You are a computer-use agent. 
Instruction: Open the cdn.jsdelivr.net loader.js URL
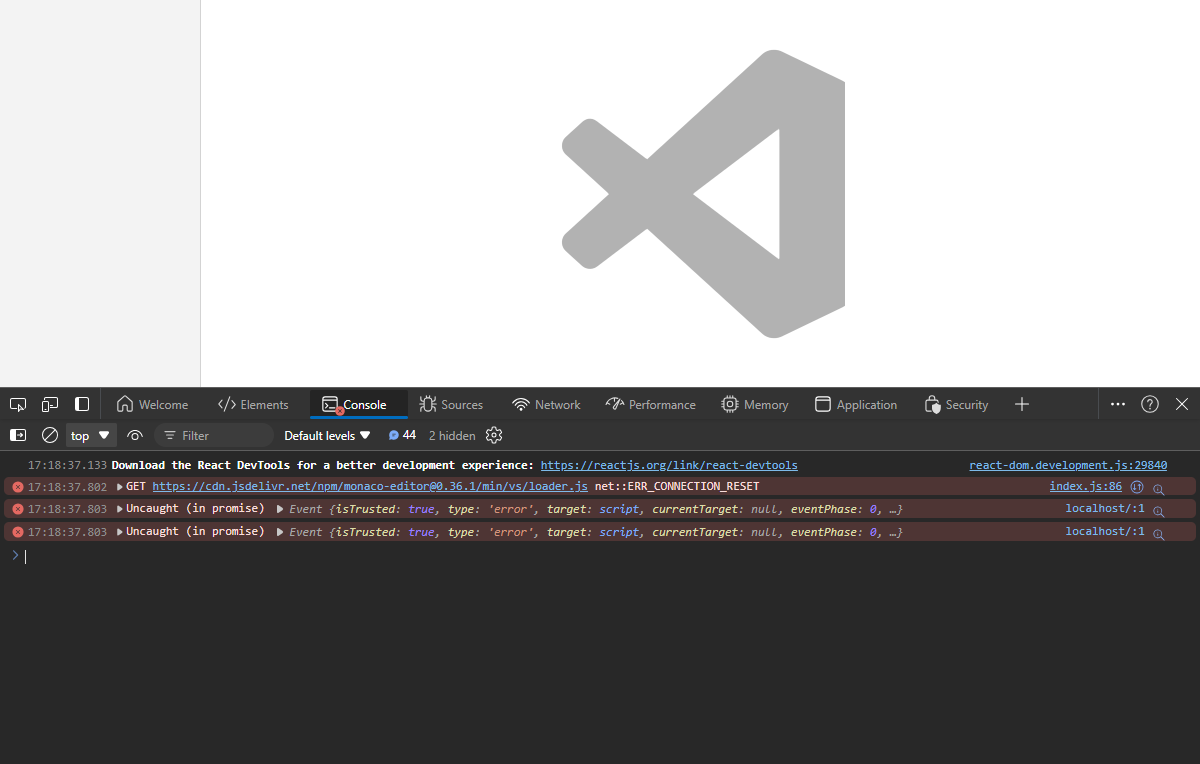(x=370, y=487)
